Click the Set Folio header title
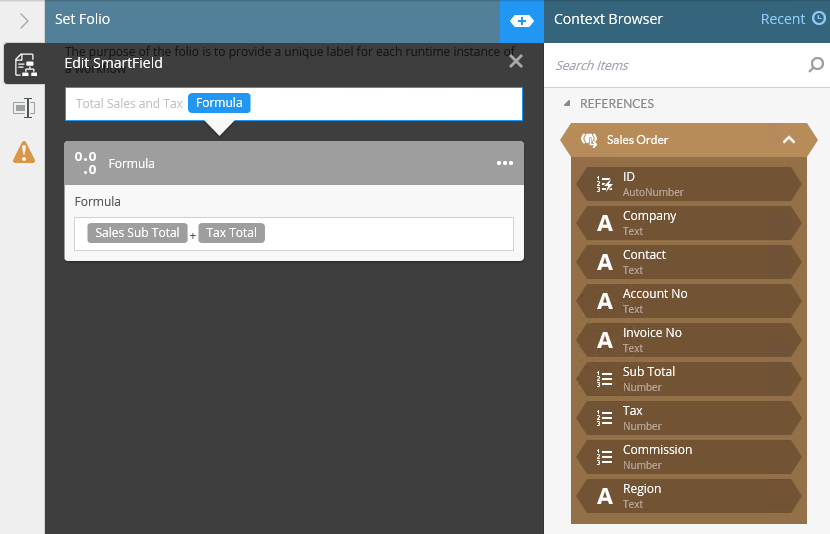The height and width of the screenshot is (534, 830). [x=83, y=19]
